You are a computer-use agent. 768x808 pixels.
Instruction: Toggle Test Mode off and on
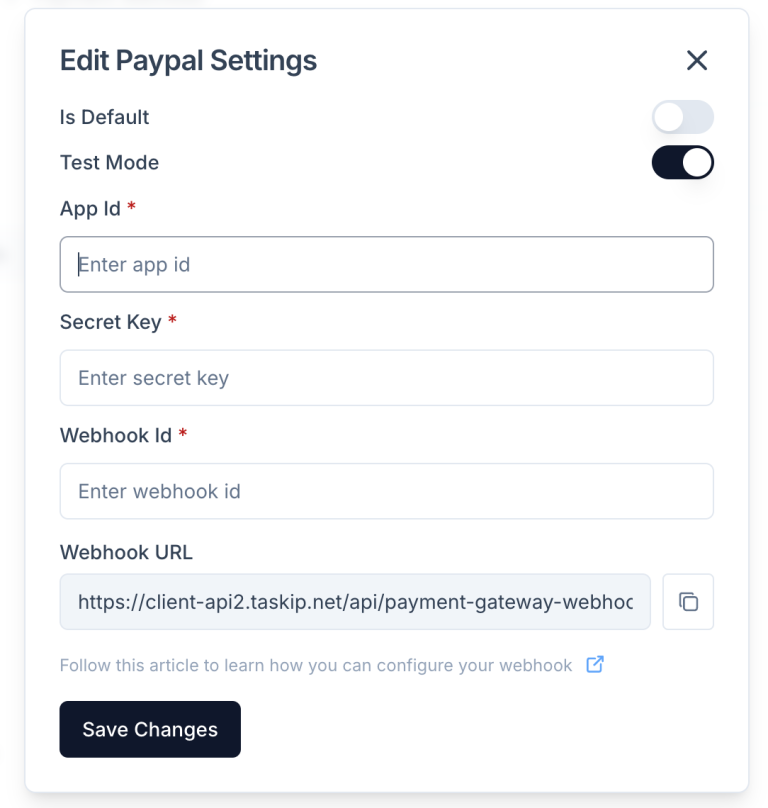(682, 162)
